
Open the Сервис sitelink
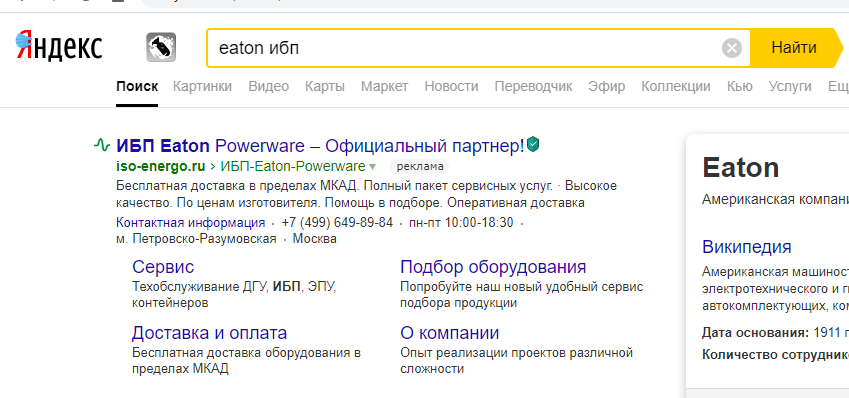(x=163, y=267)
